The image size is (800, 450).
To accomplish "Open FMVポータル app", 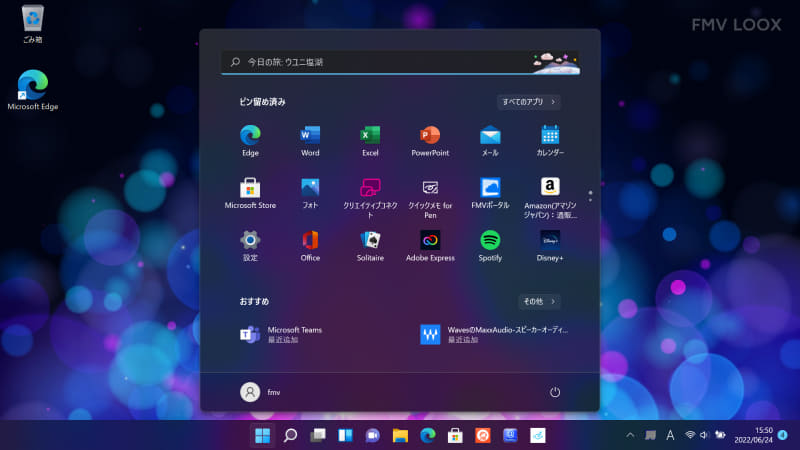I will coord(490,193).
